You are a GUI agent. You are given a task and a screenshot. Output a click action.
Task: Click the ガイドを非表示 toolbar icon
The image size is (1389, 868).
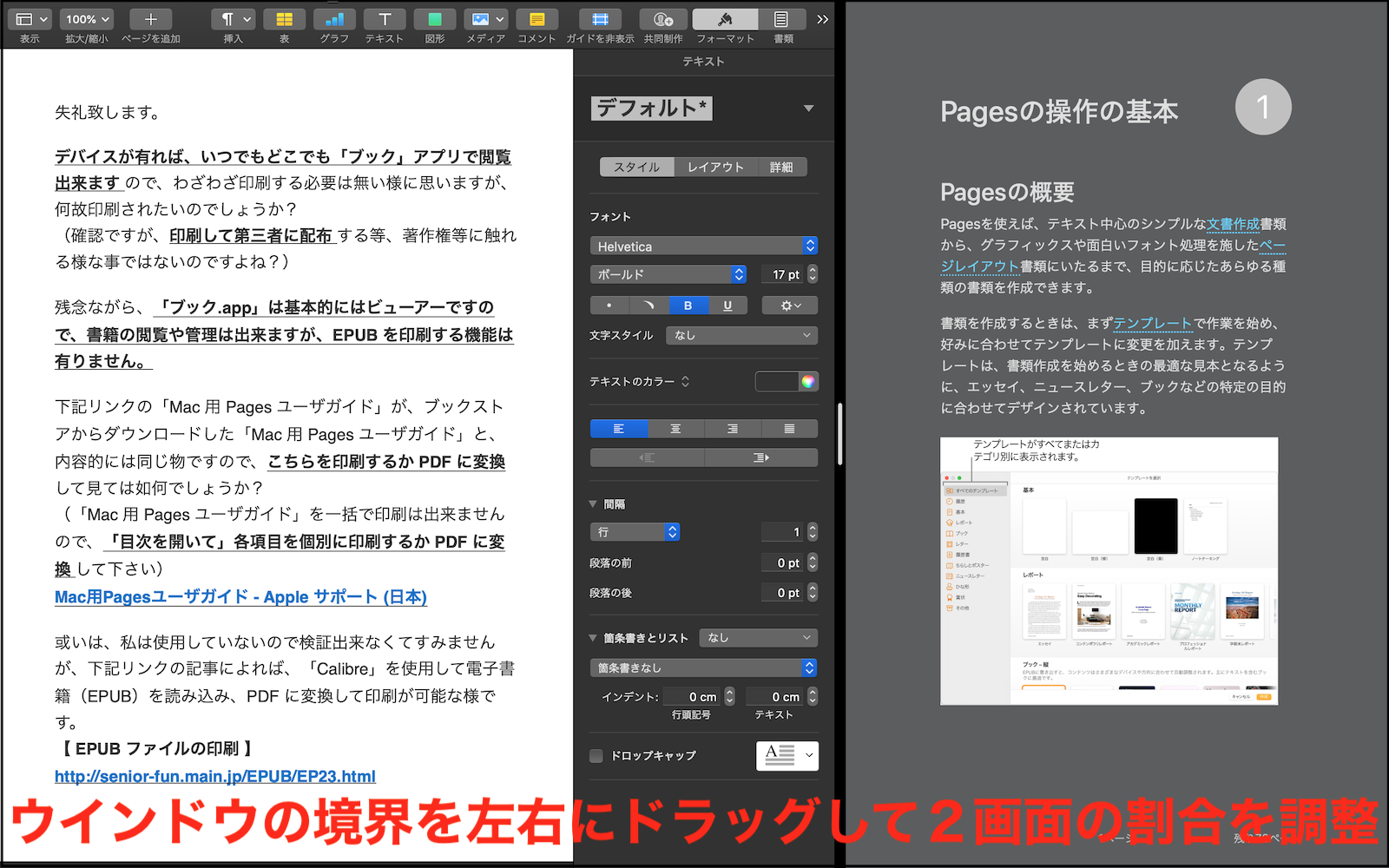[x=600, y=19]
